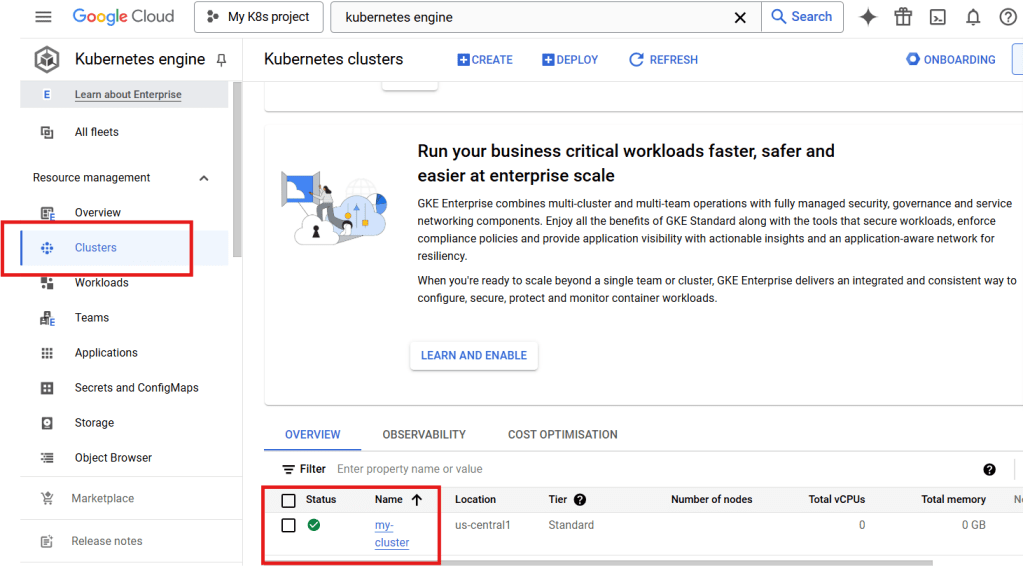The height and width of the screenshot is (566, 1023).
Task: Click the Status column header
Action: coord(320,499)
